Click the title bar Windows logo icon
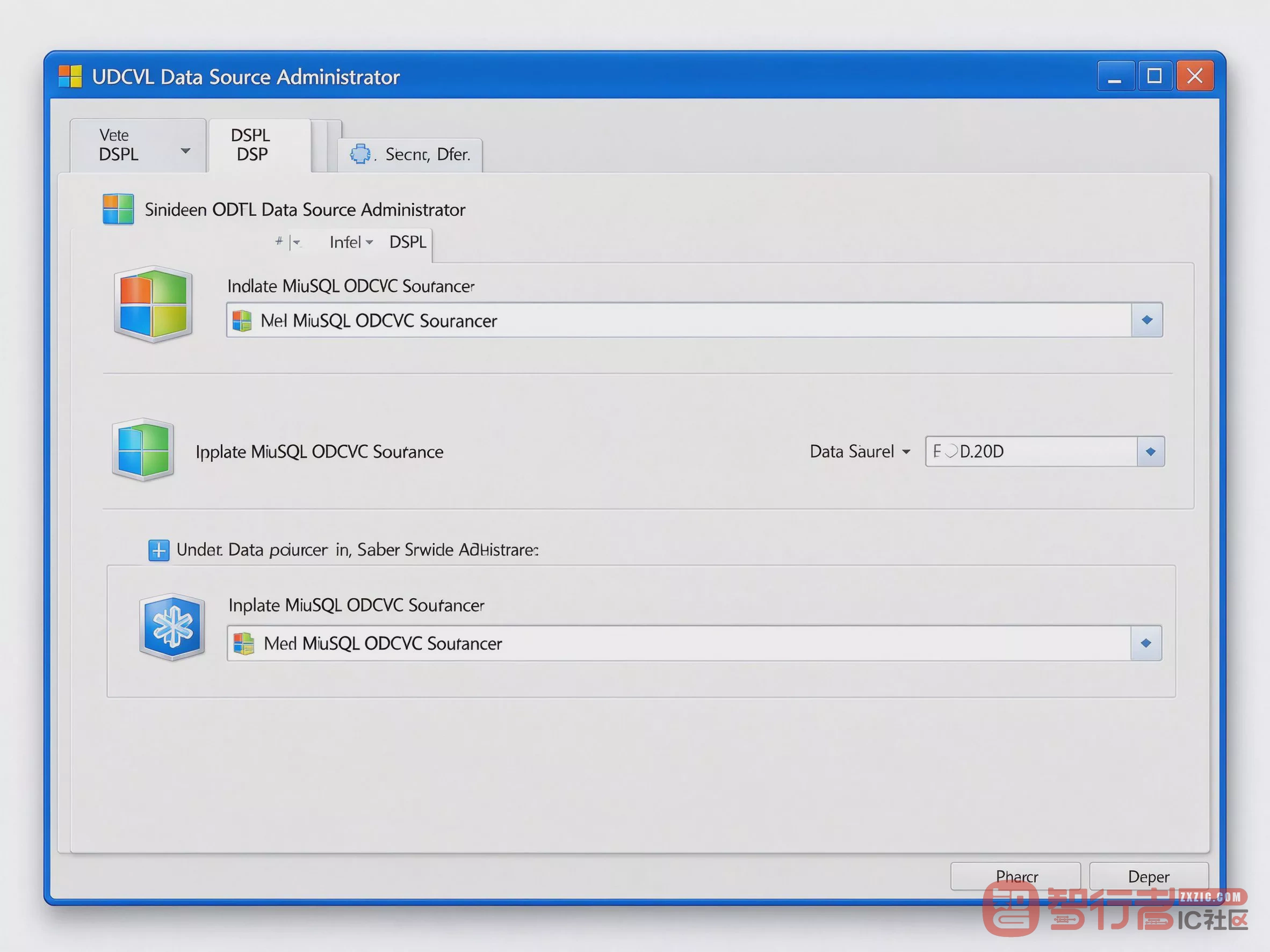 [x=70, y=76]
